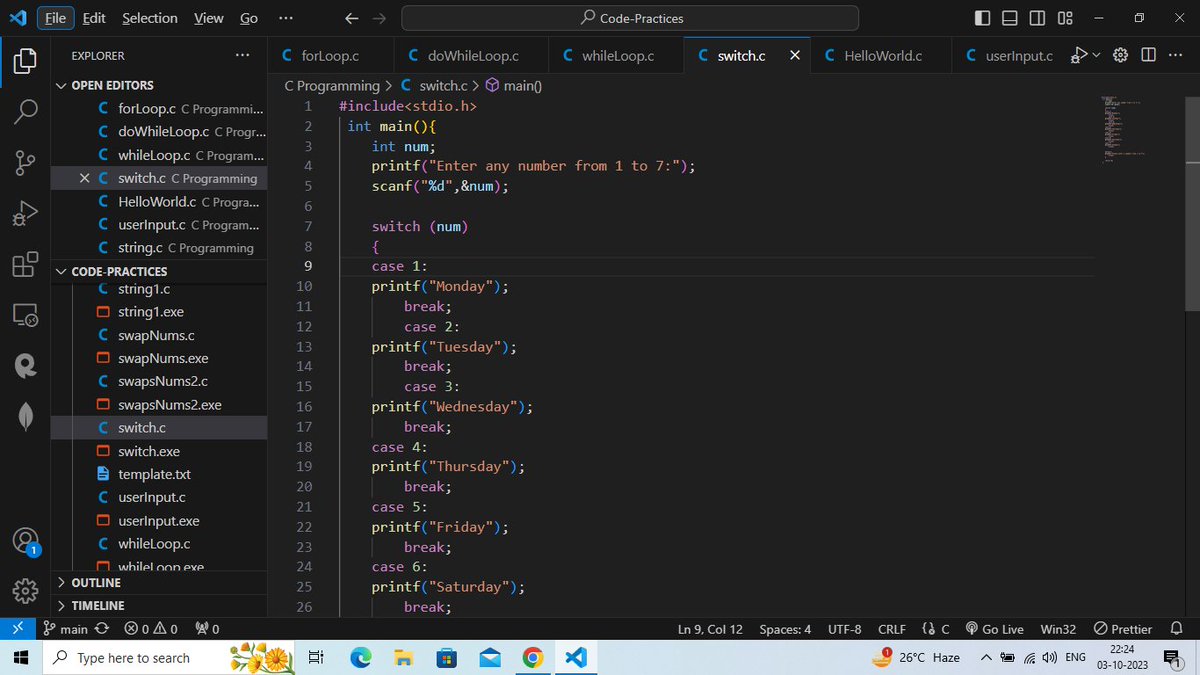Viewport: 1200px width, 675px height.
Task: Open the Source Control view
Action: 26,163
